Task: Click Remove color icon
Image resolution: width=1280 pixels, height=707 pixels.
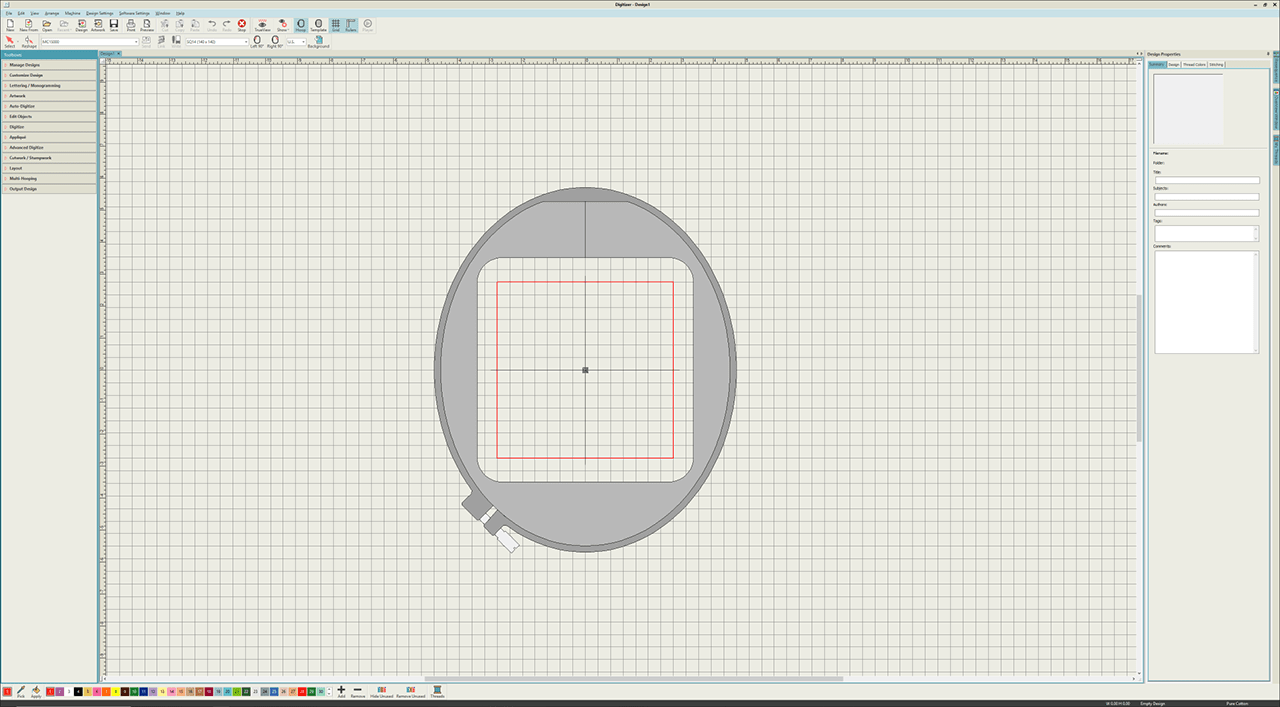Action: [358, 691]
